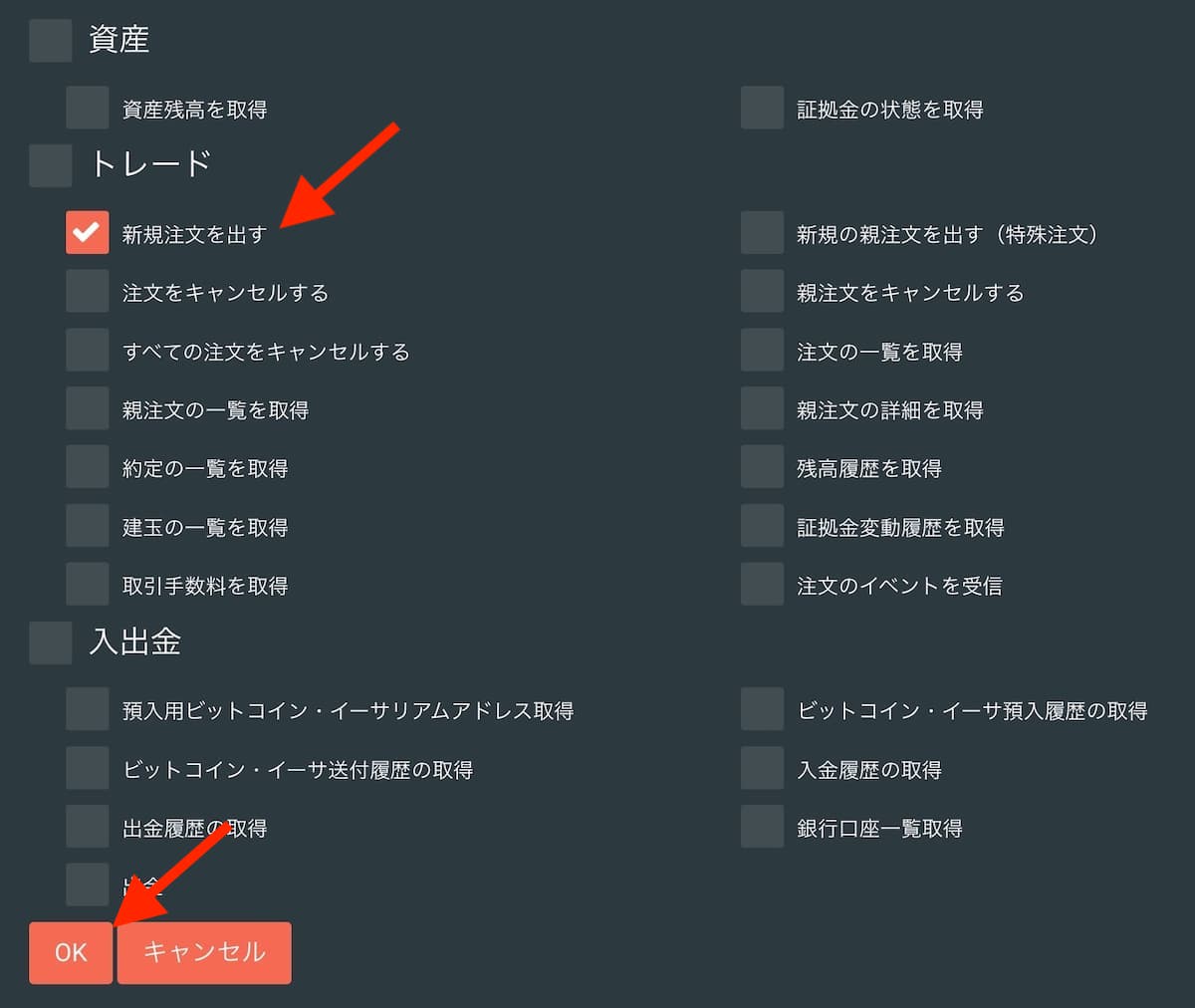Toggle 親注文の一覧を取得 checkbox
The height and width of the screenshot is (1008, 1195).
point(88,409)
